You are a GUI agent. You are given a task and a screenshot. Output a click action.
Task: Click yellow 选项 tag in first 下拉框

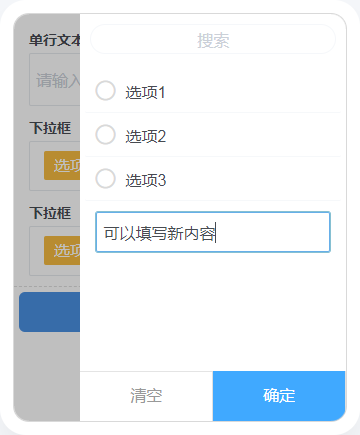(62, 165)
